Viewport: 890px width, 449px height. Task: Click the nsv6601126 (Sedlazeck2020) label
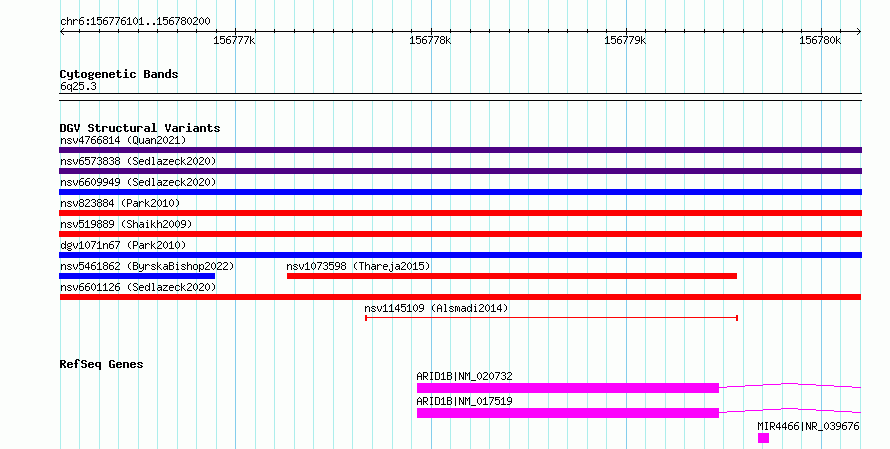[x=138, y=287]
